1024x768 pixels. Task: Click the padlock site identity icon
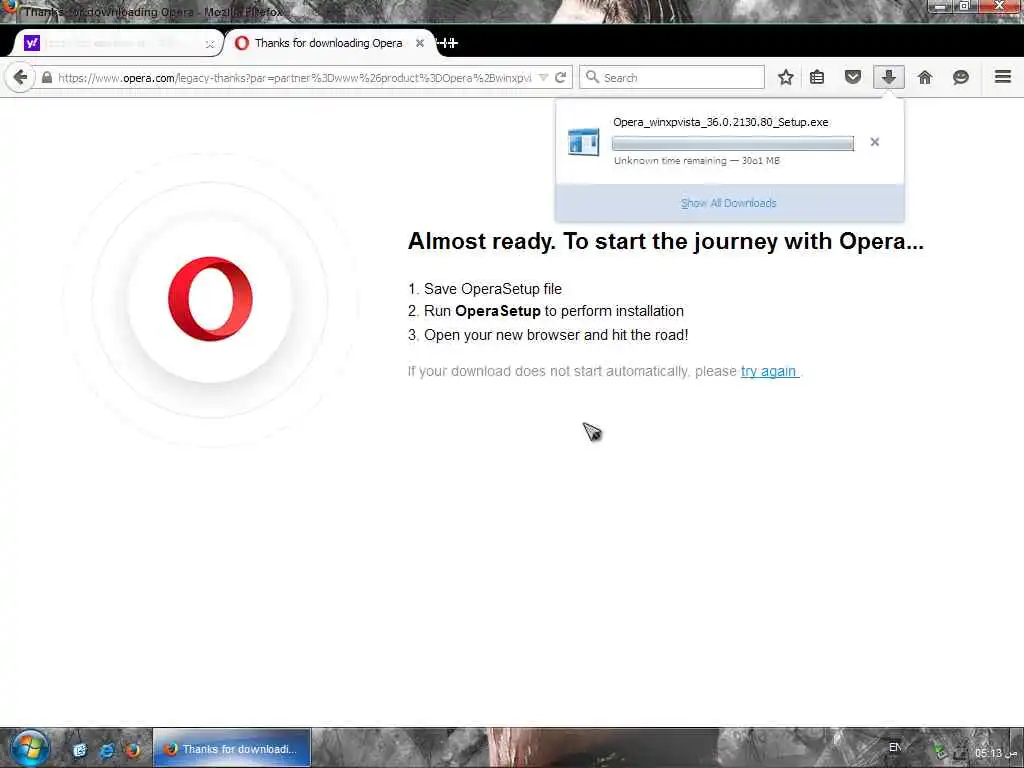(46, 78)
